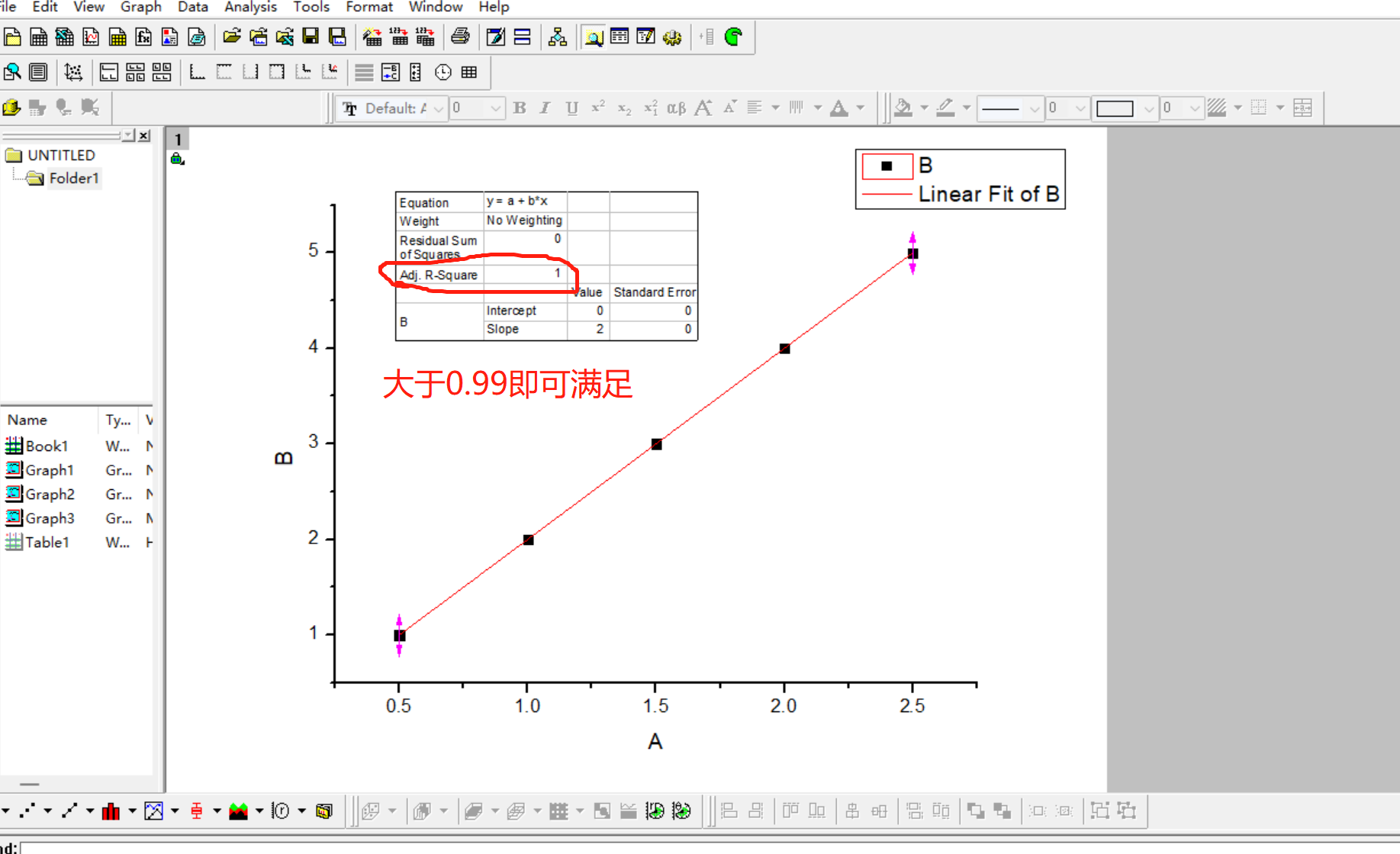Screen dimensions: 1400x854
Task: Toggle the Command Window icon
Action: coord(645,37)
